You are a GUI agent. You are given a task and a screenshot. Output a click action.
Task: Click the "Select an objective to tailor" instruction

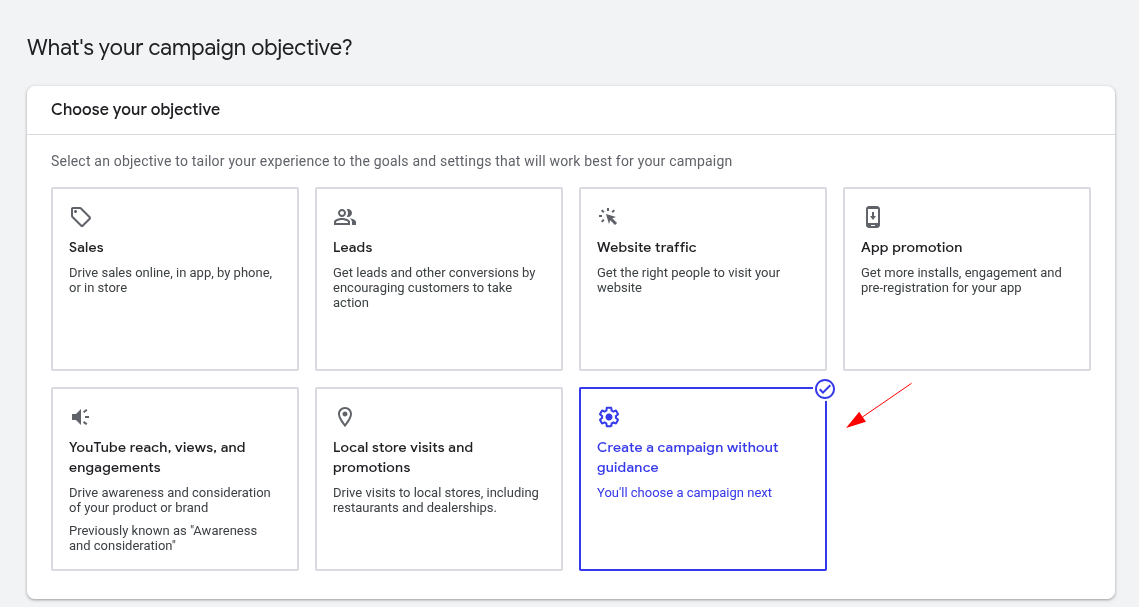[x=392, y=161]
